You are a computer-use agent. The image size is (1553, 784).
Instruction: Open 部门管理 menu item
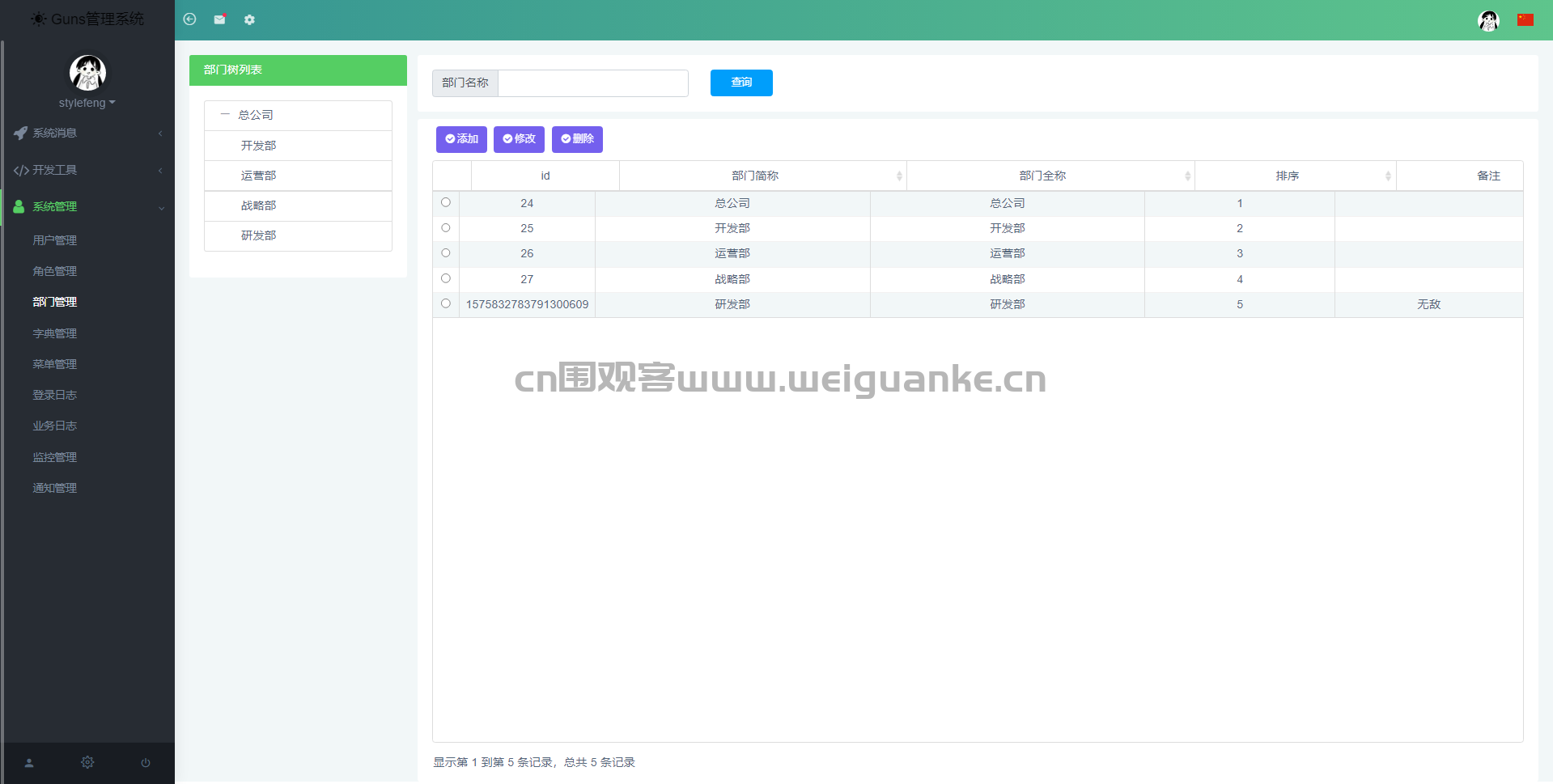[x=55, y=302]
